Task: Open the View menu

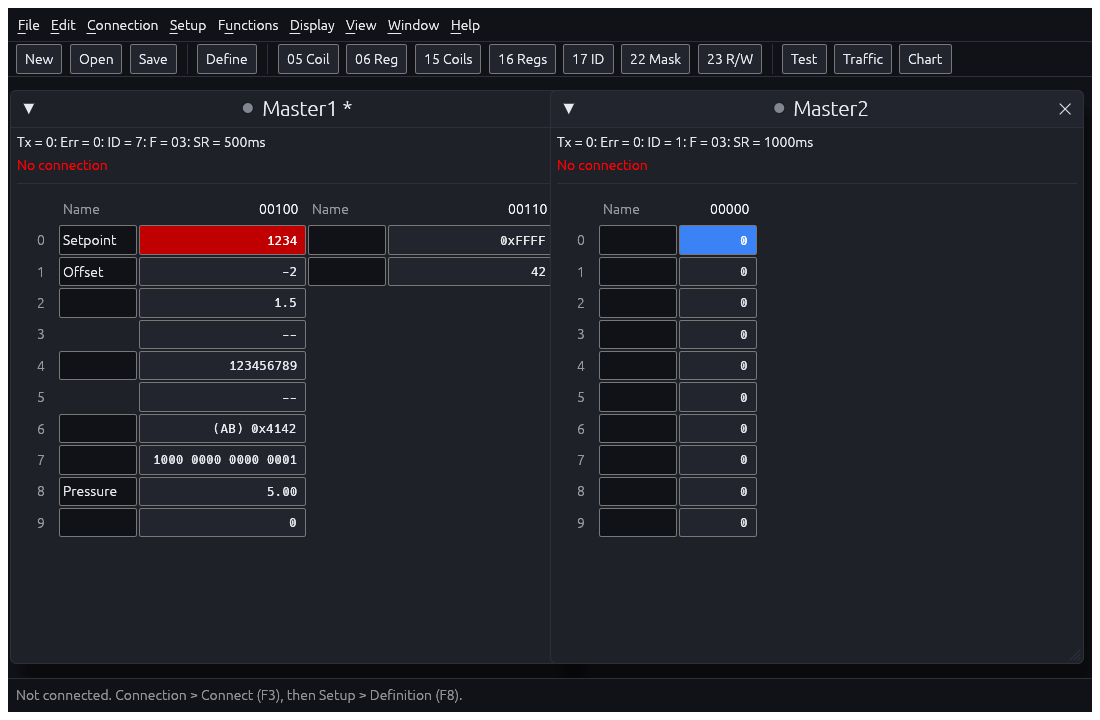Action: (x=361, y=25)
